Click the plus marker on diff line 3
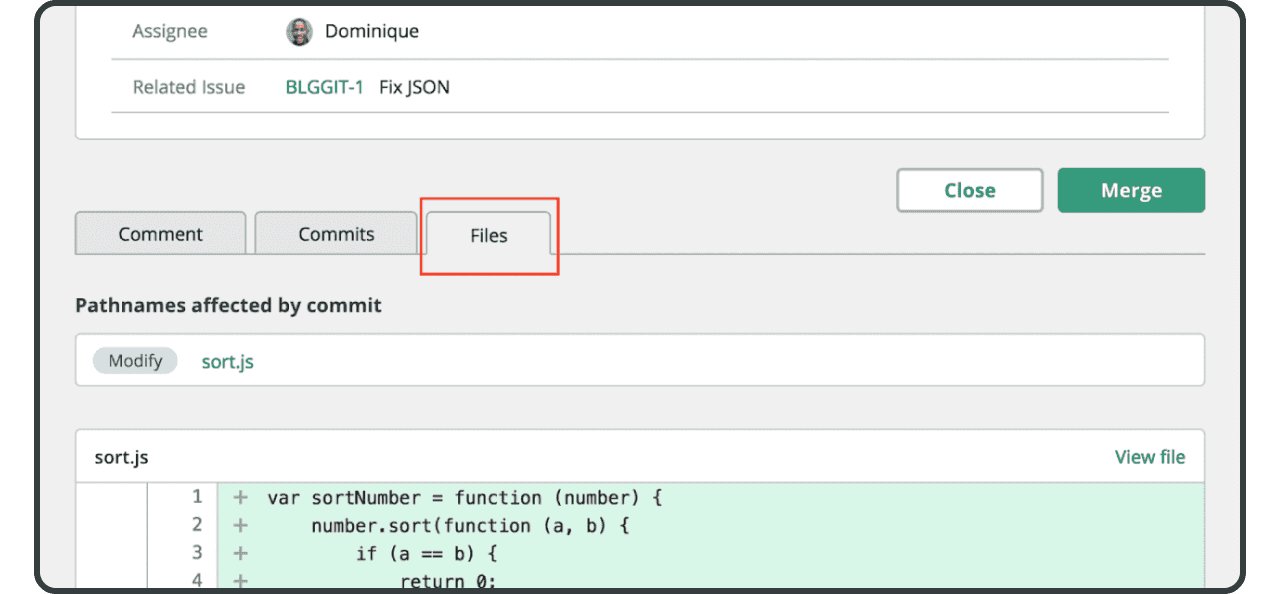 click(x=241, y=553)
